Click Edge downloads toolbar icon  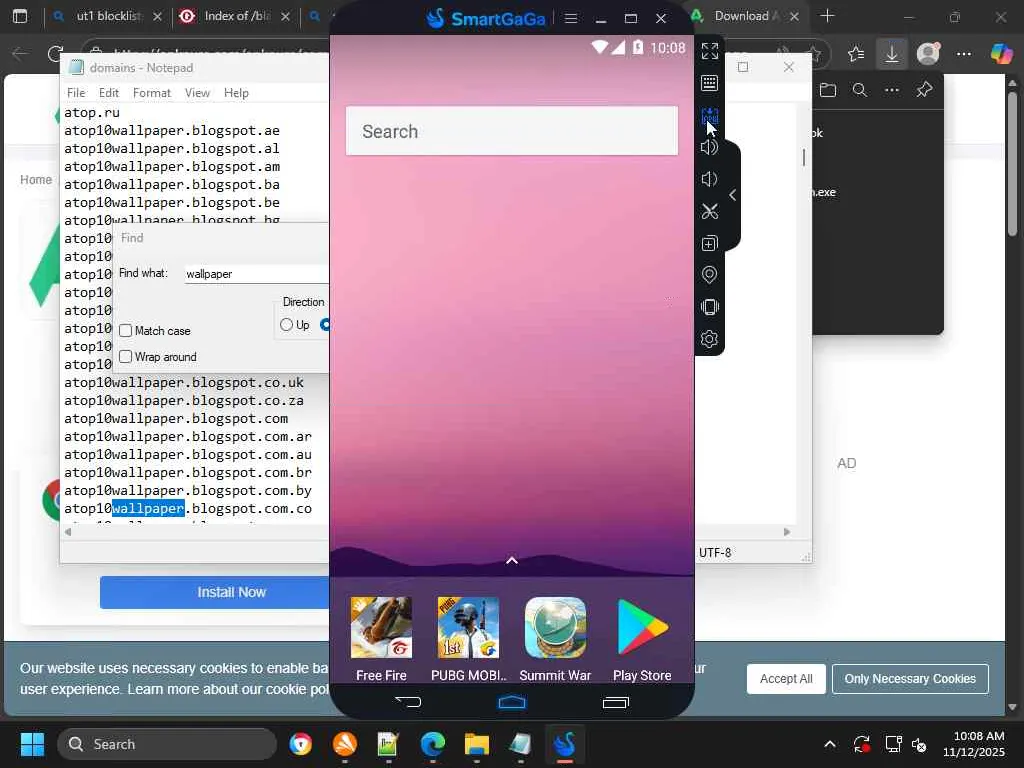coord(891,54)
